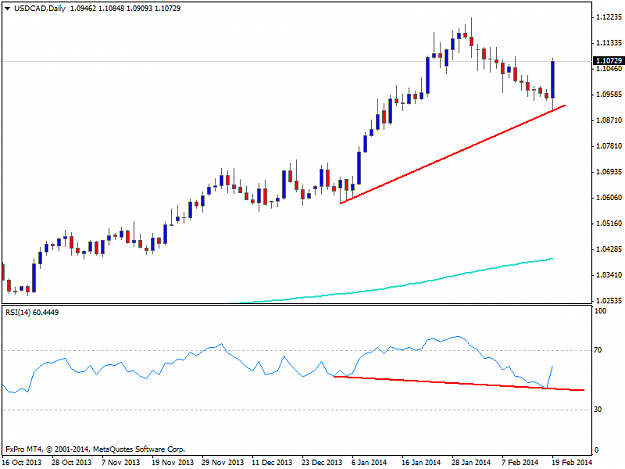The image size is (625, 469).
Task: Click the RSI scale value 100
Action: click(600, 311)
